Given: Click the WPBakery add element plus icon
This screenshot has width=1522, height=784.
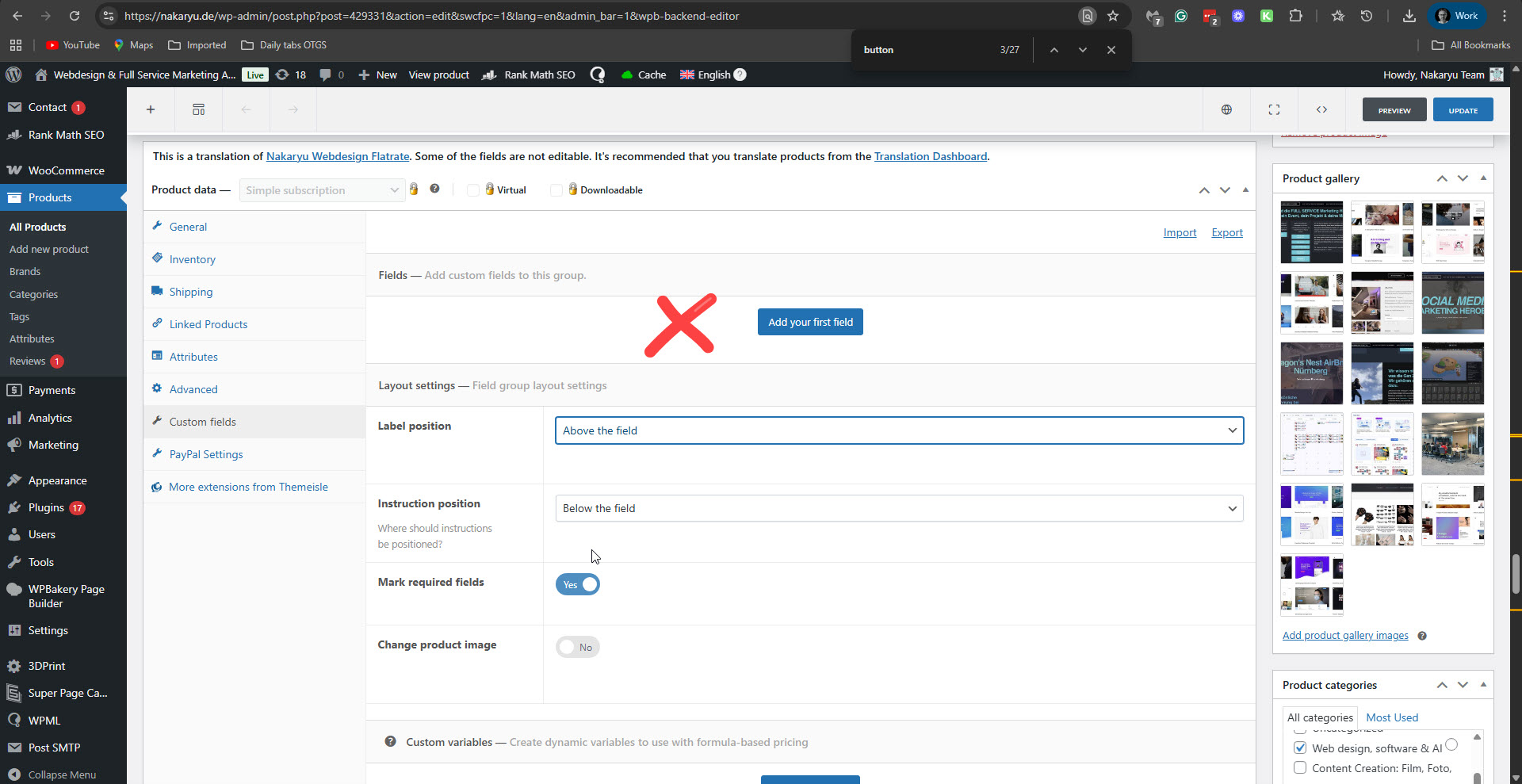Looking at the screenshot, I should [151, 109].
